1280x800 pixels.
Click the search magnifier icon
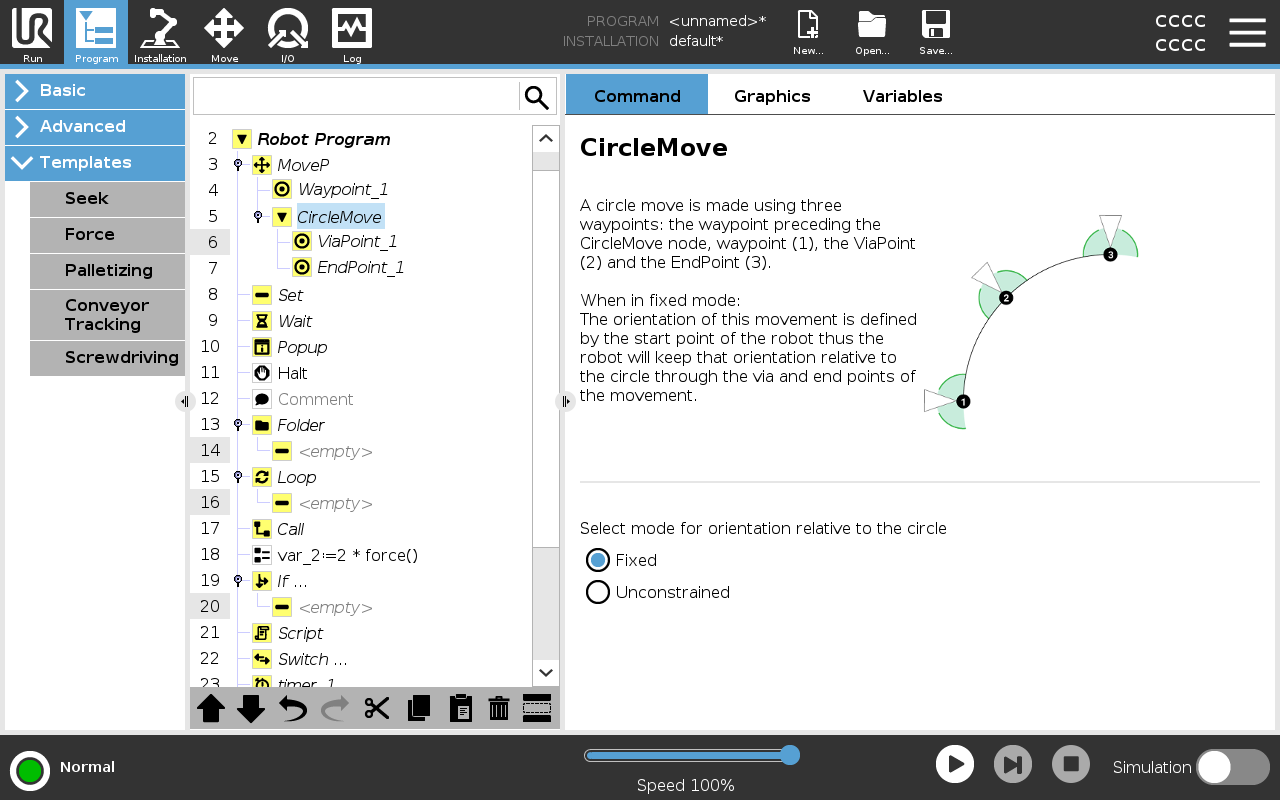[x=537, y=96]
